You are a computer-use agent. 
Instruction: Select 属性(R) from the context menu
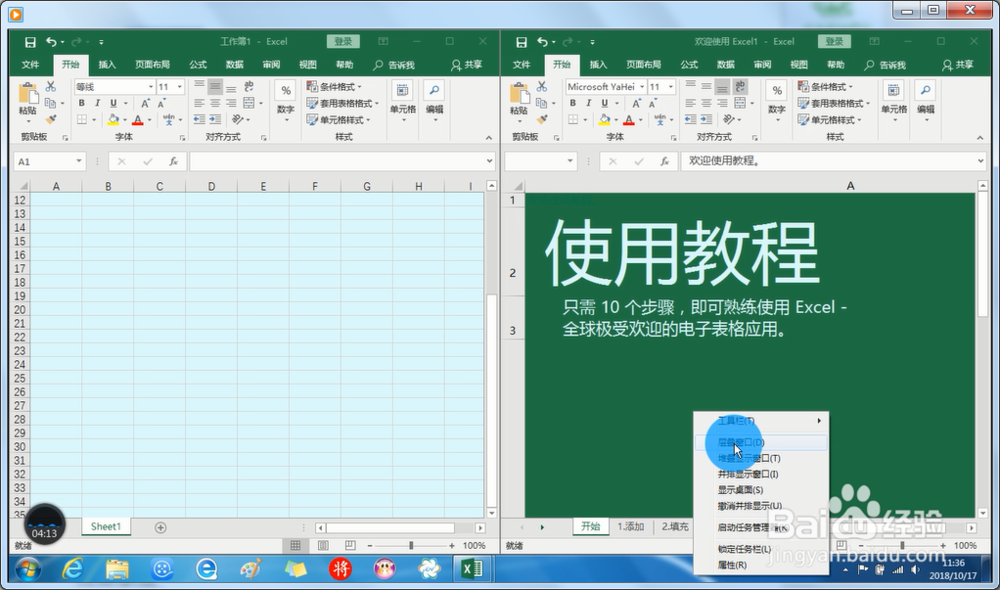tap(761, 565)
